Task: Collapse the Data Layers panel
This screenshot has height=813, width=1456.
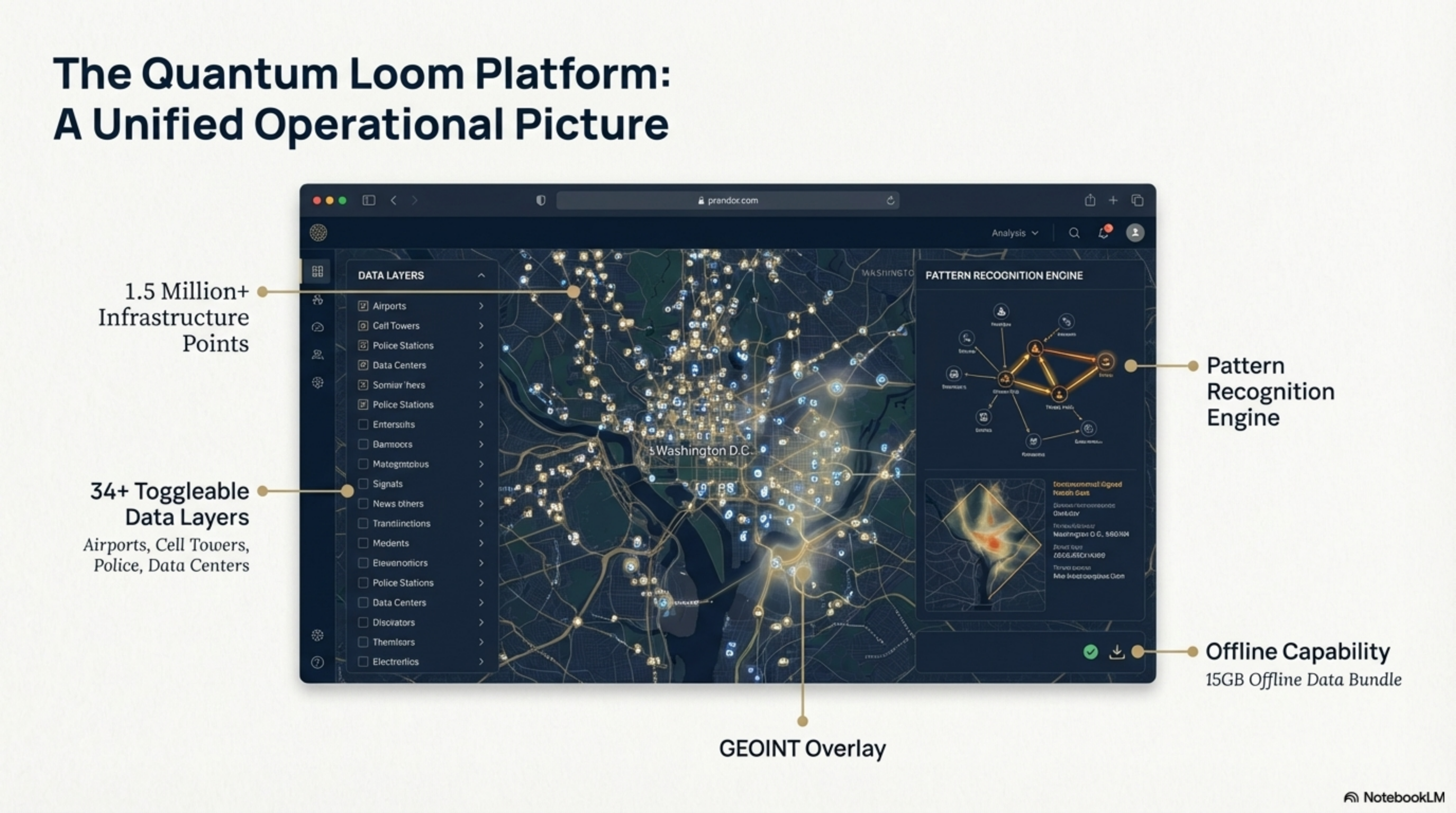Action: tap(481, 275)
